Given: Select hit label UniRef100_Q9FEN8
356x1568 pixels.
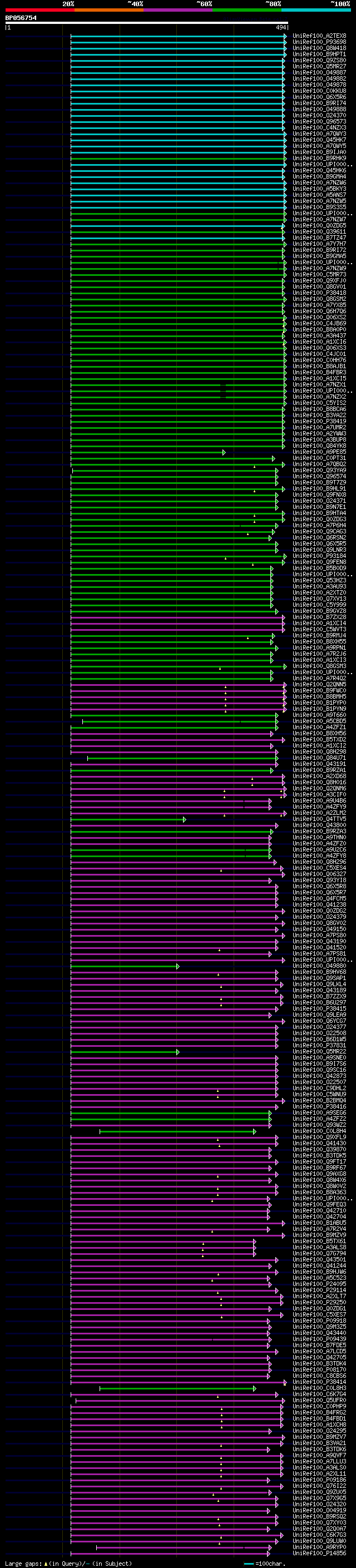Looking at the screenshot, I should point(319,562).
